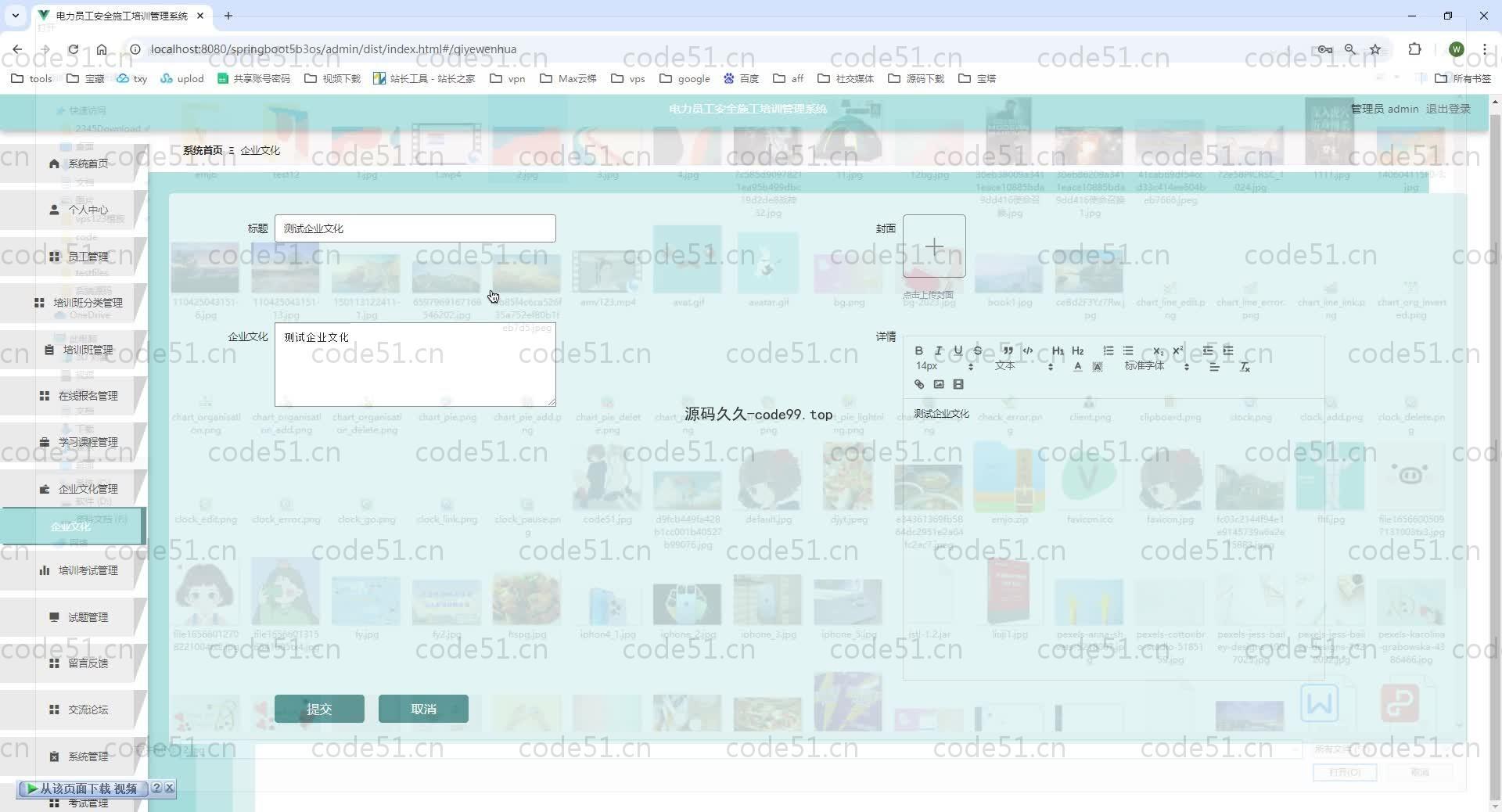Apply superscript formatting

(x=1177, y=350)
